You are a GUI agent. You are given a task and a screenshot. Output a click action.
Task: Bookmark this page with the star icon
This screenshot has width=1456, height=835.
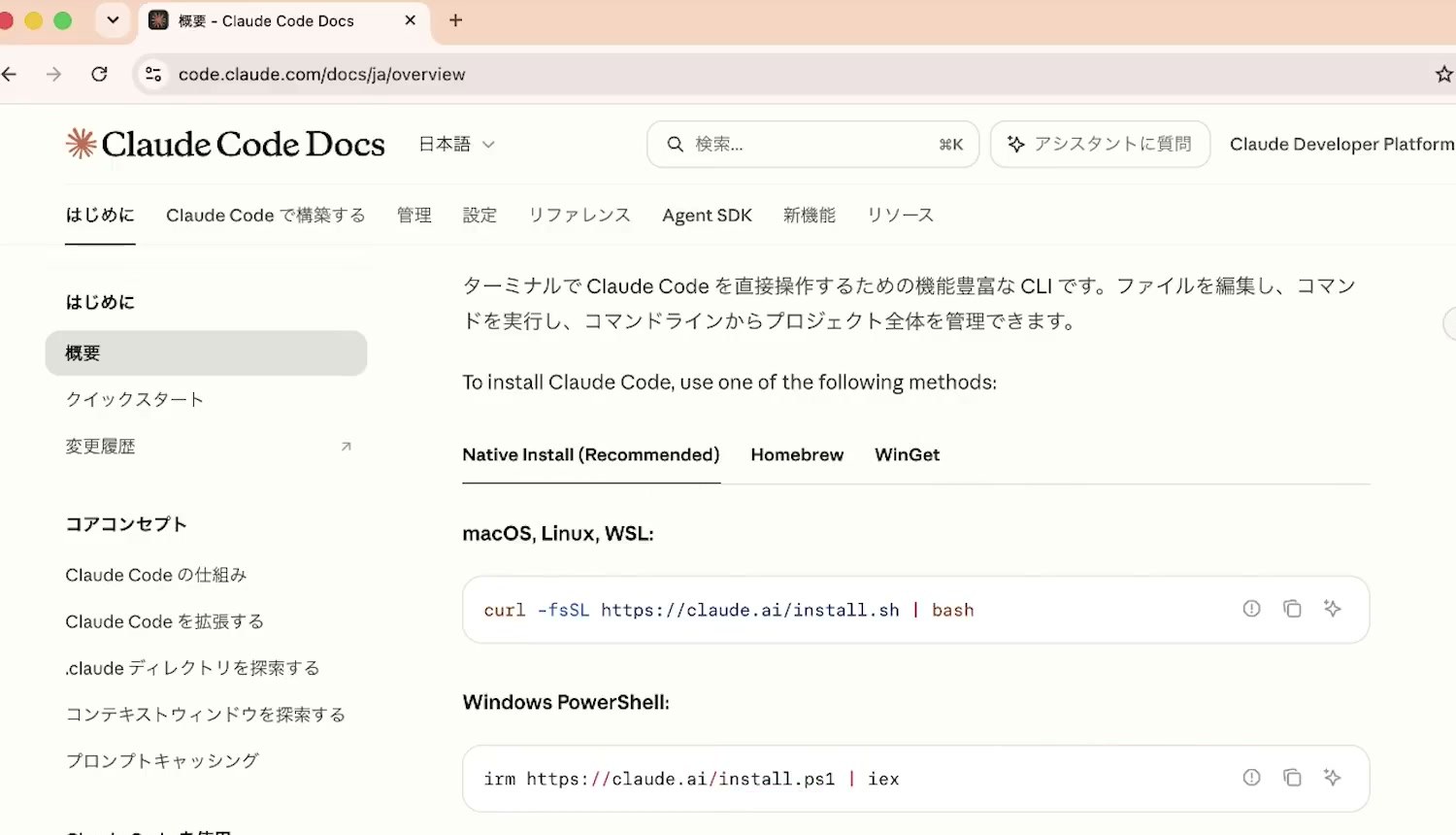(x=1444, y=74)
